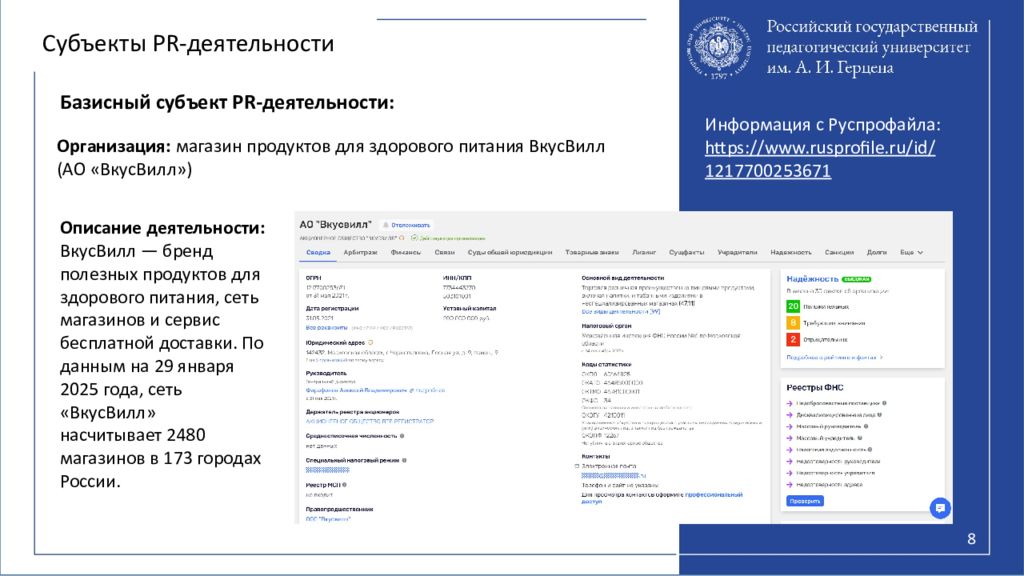1024x576 pixels.
Task: Click the green status check icon under company name
Action: pos(414,238)
